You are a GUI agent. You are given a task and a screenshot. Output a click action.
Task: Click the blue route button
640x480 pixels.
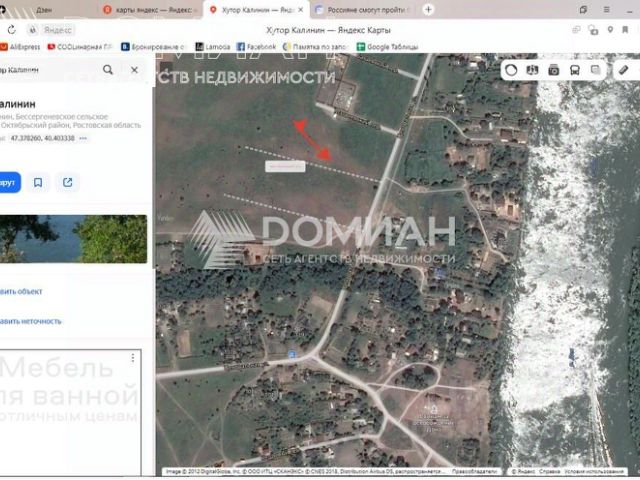8,182
